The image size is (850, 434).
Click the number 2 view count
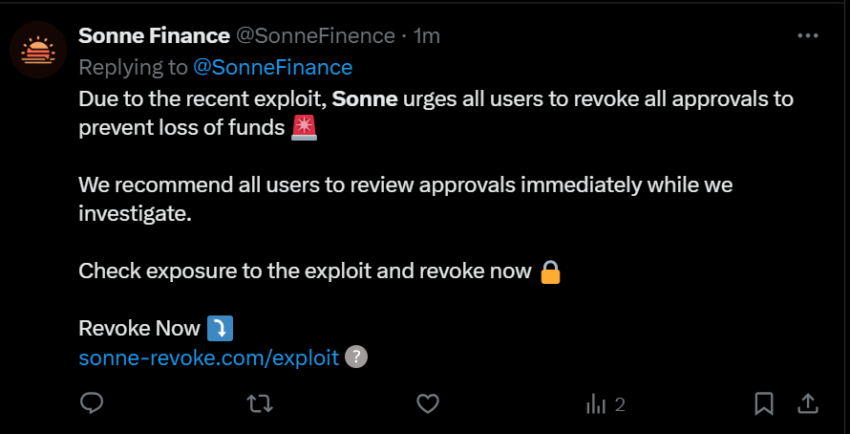pos(620,404)
